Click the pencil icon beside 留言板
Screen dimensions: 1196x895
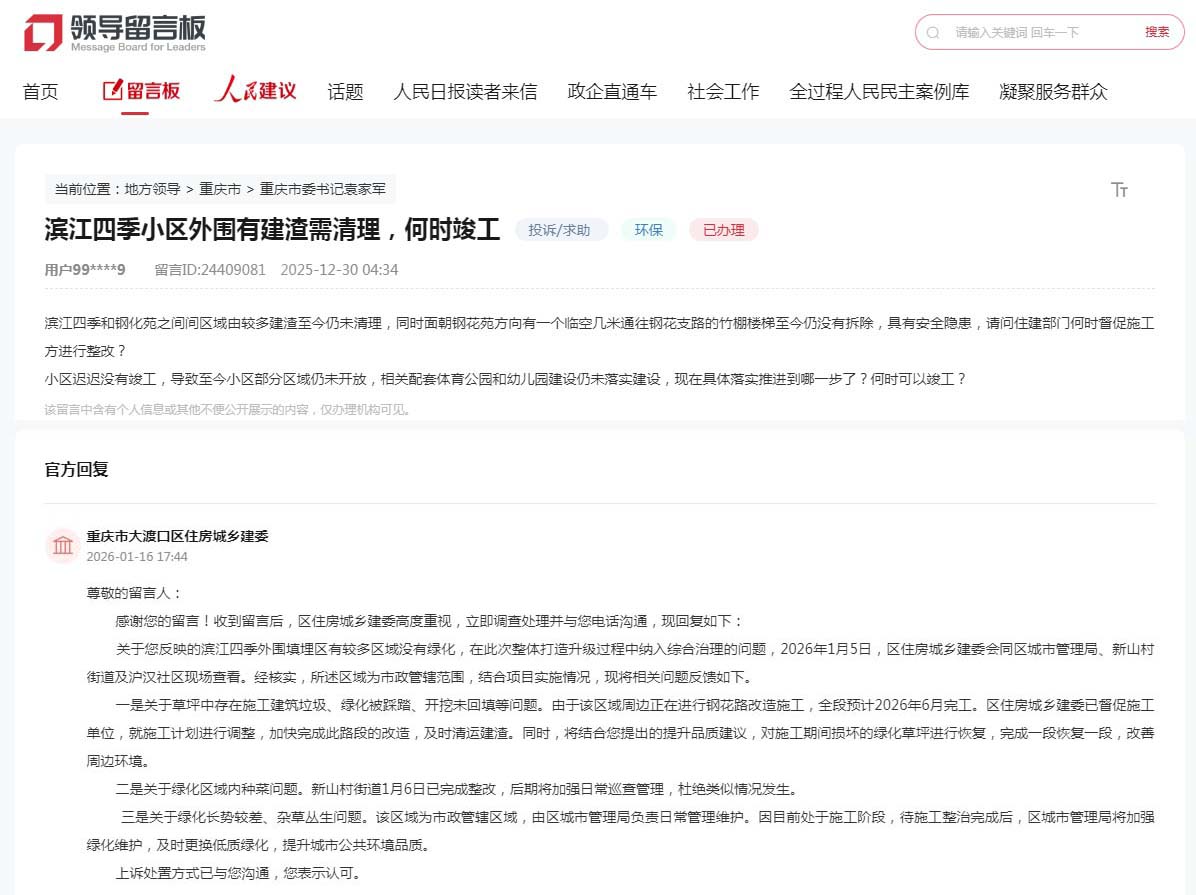[110, 90]
